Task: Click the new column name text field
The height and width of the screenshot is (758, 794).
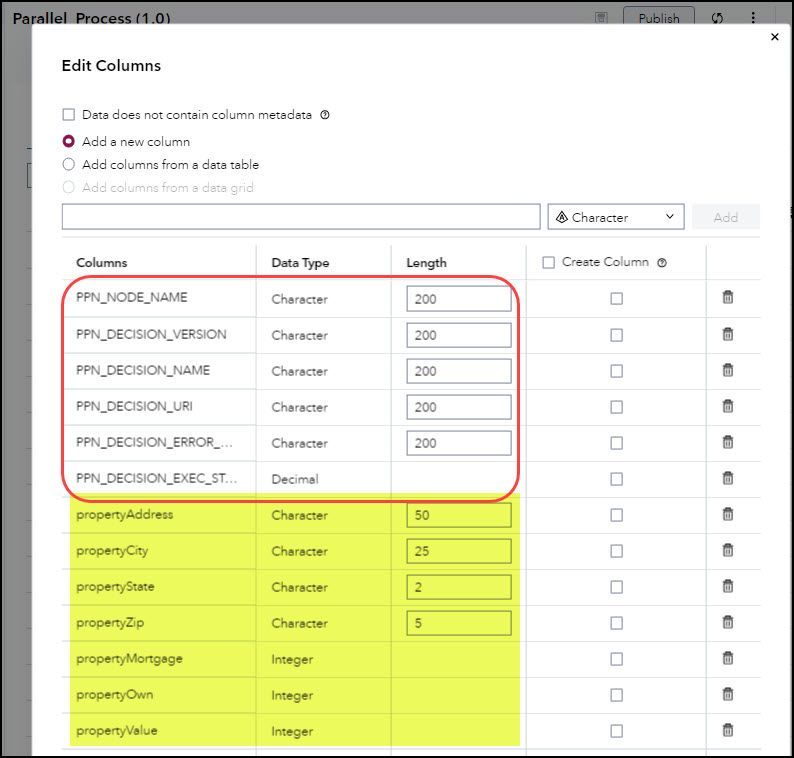Action: pyautogui.click(x=300, y=217)
